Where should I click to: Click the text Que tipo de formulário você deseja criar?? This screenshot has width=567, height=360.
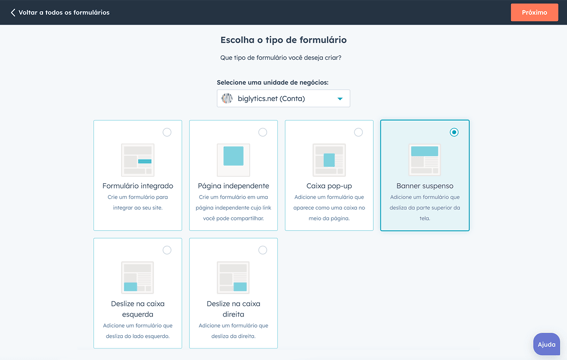tap(281, 57)
